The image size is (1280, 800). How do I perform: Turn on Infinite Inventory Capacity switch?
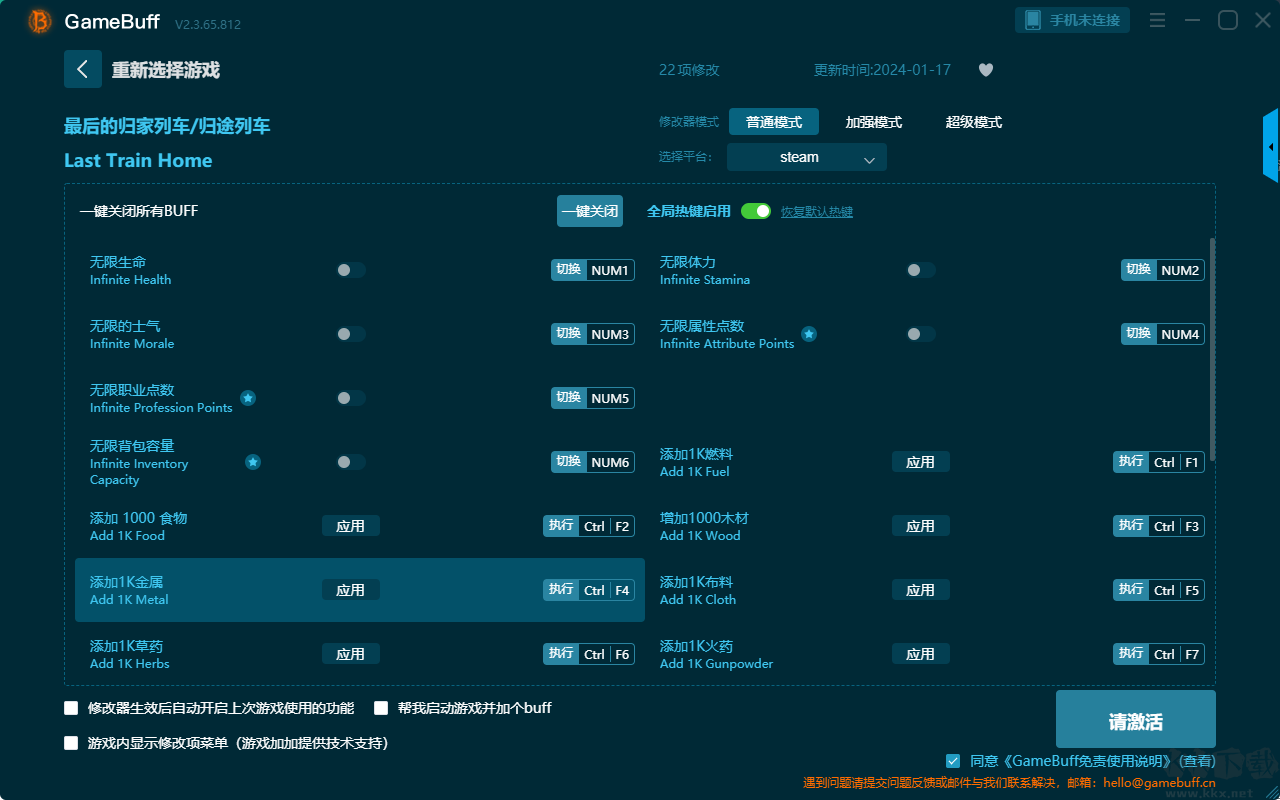coord(351,462)
